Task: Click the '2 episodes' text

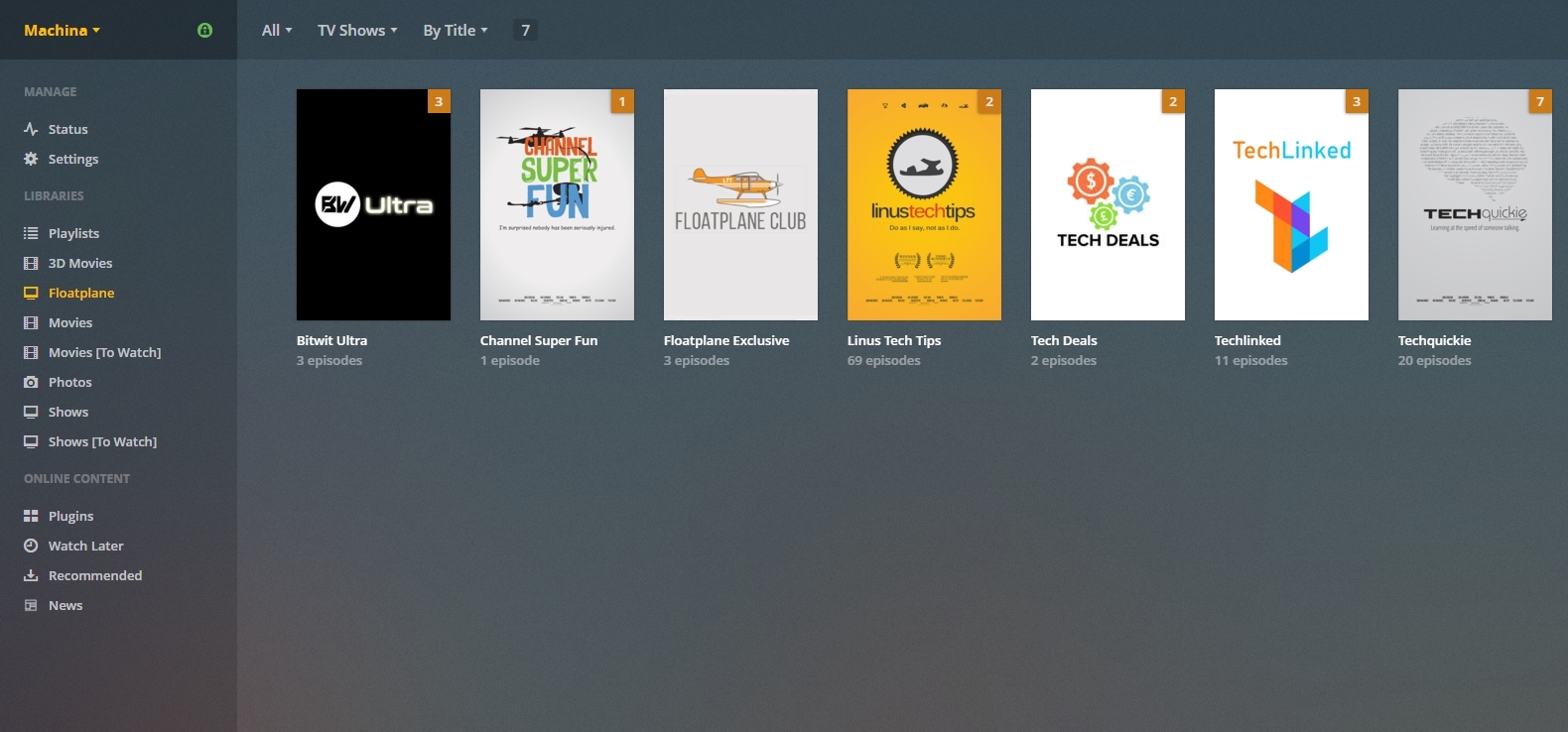Action: [x=1064, y=360]
